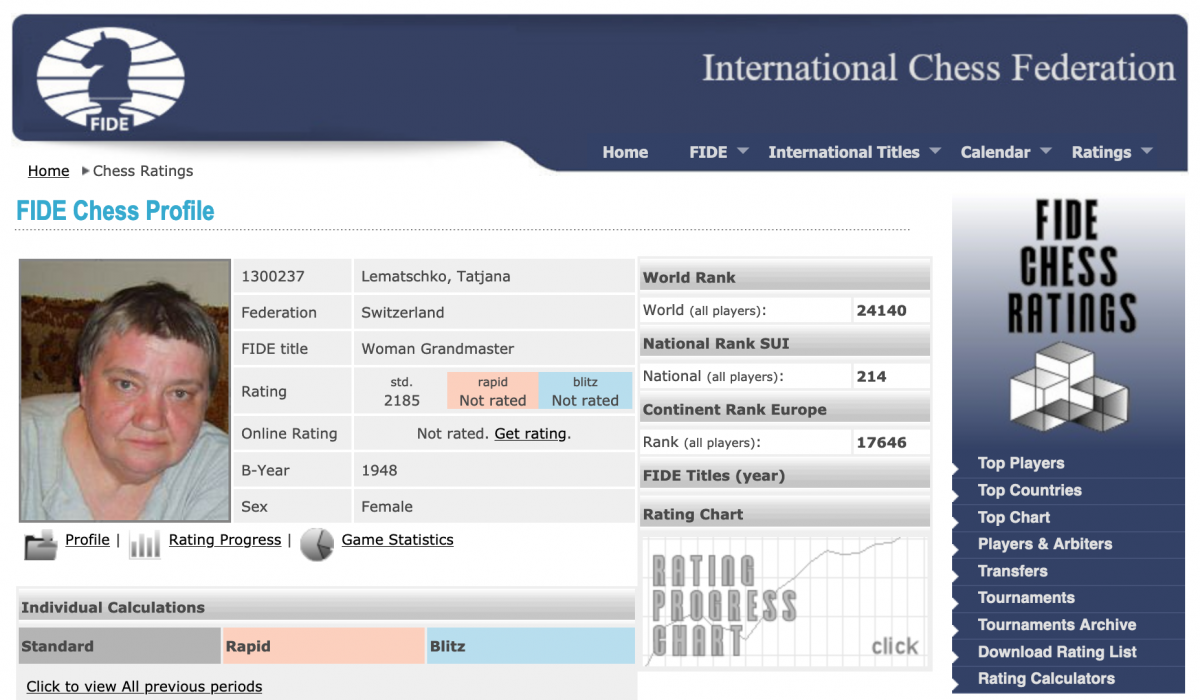Open the Rating Progress link
The image size is (1200, 700).
coord(225,540)
